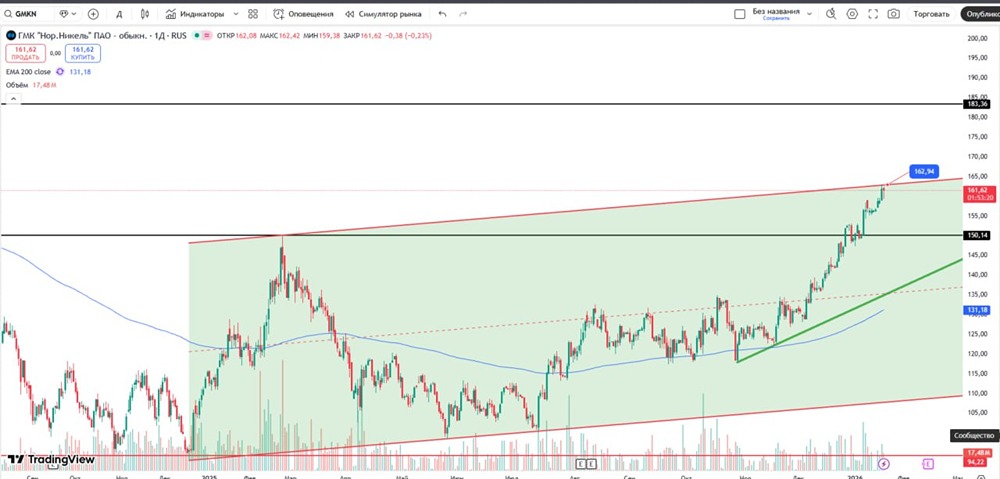The height and width of the screenshot is (479, 1000).
Task: Click Без названия layout name
Action: click(x=776, y=11)
